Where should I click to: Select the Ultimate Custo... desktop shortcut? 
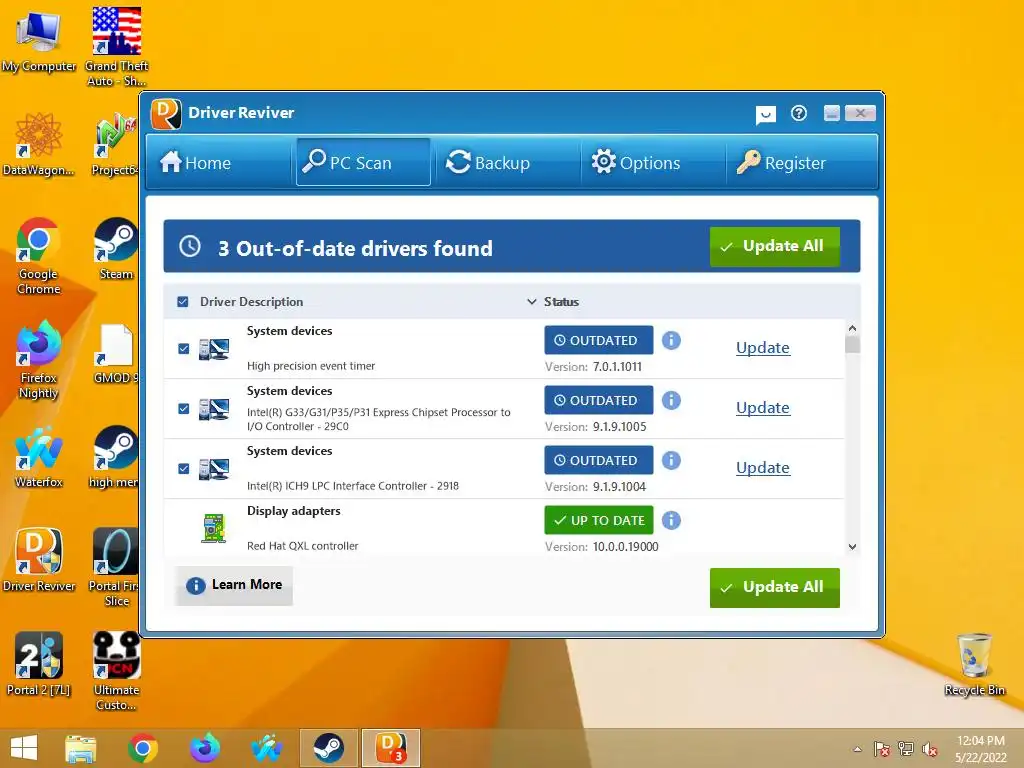(x=116, y=671)
